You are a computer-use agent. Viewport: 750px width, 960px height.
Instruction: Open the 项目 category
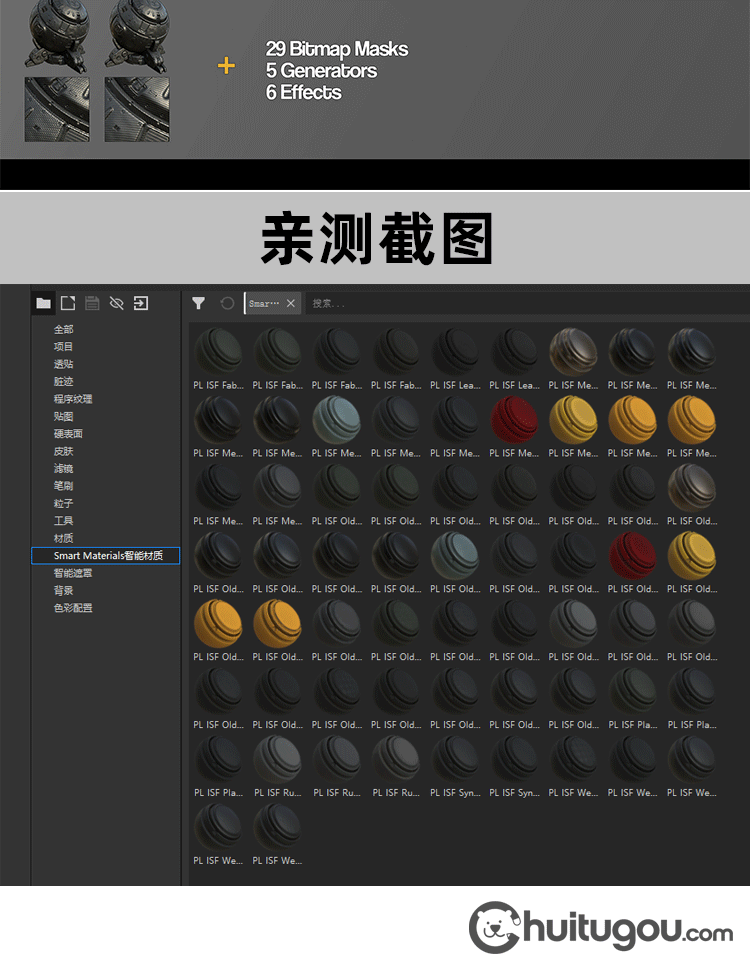coord(63,347)
